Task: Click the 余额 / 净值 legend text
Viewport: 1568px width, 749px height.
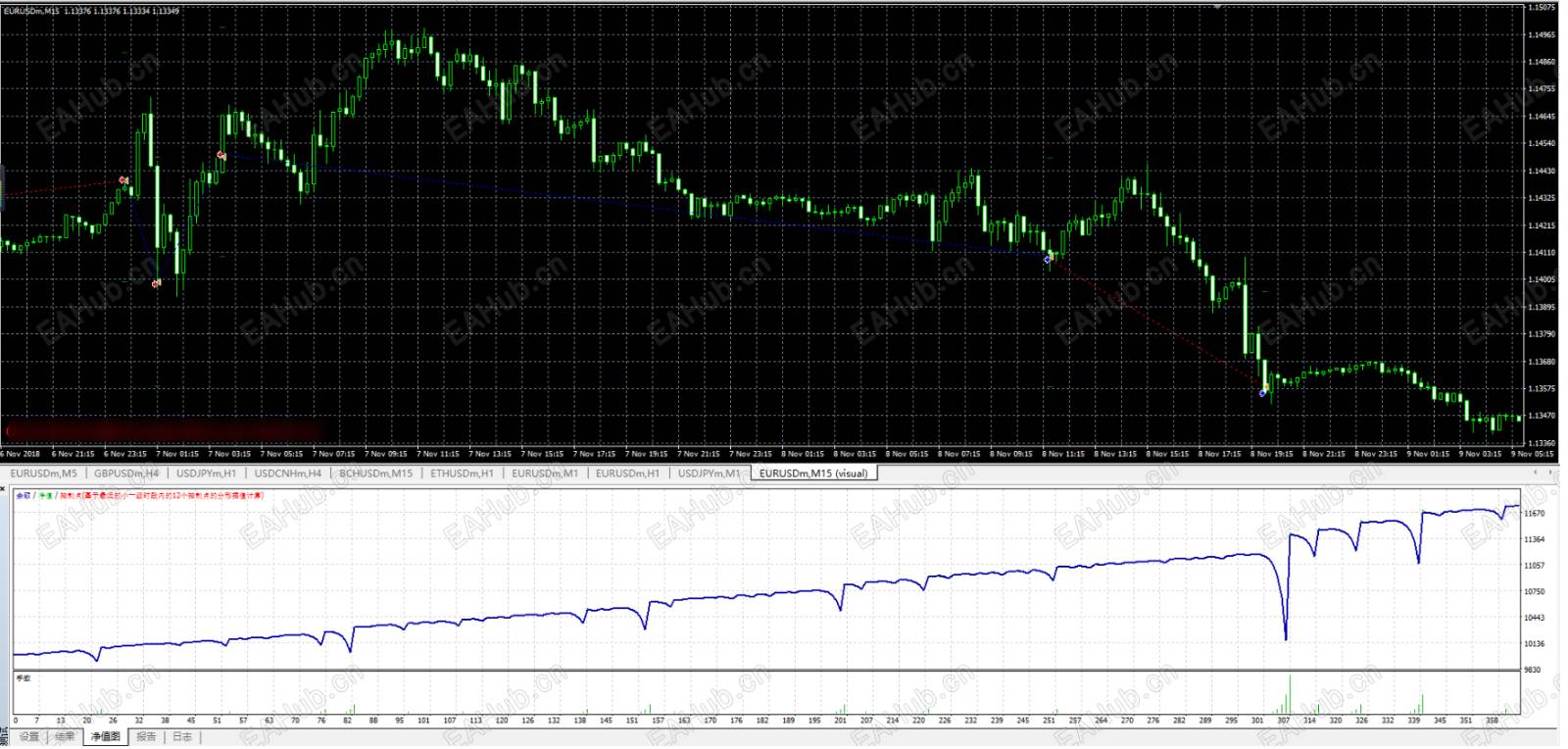Action: coord(34,496)
